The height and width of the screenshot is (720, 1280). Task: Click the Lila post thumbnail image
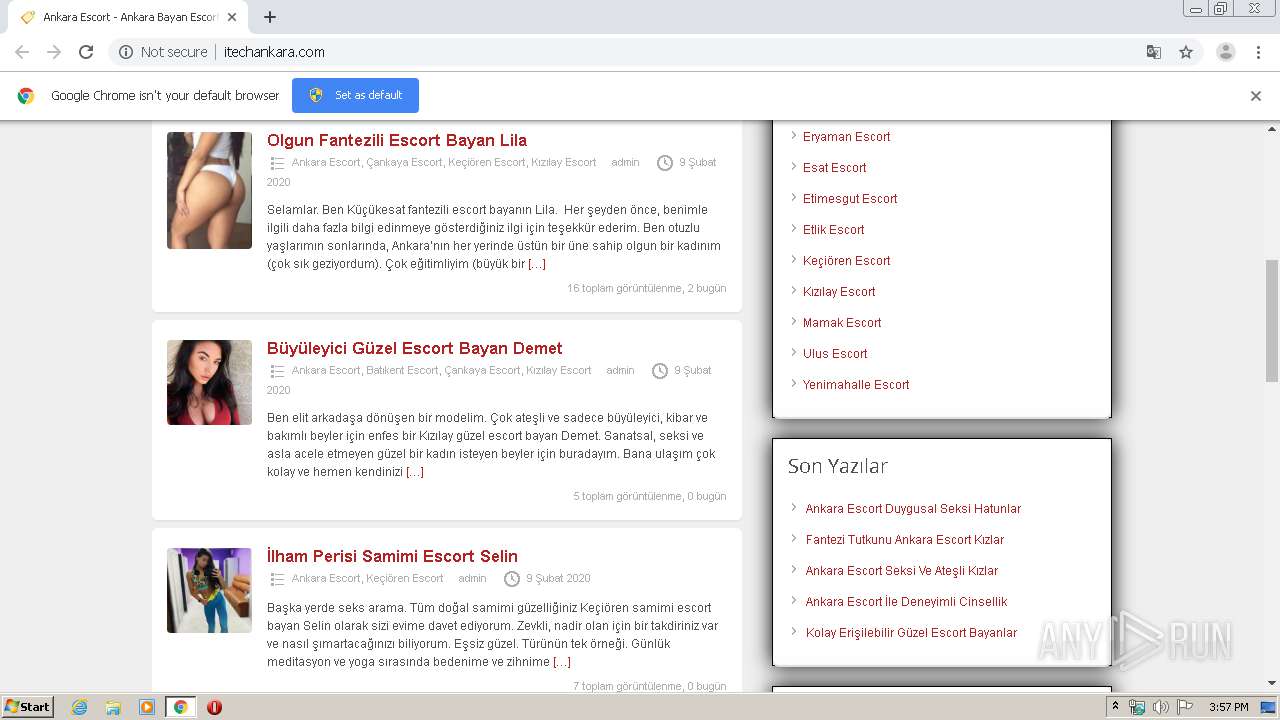[x=209, y=190]
